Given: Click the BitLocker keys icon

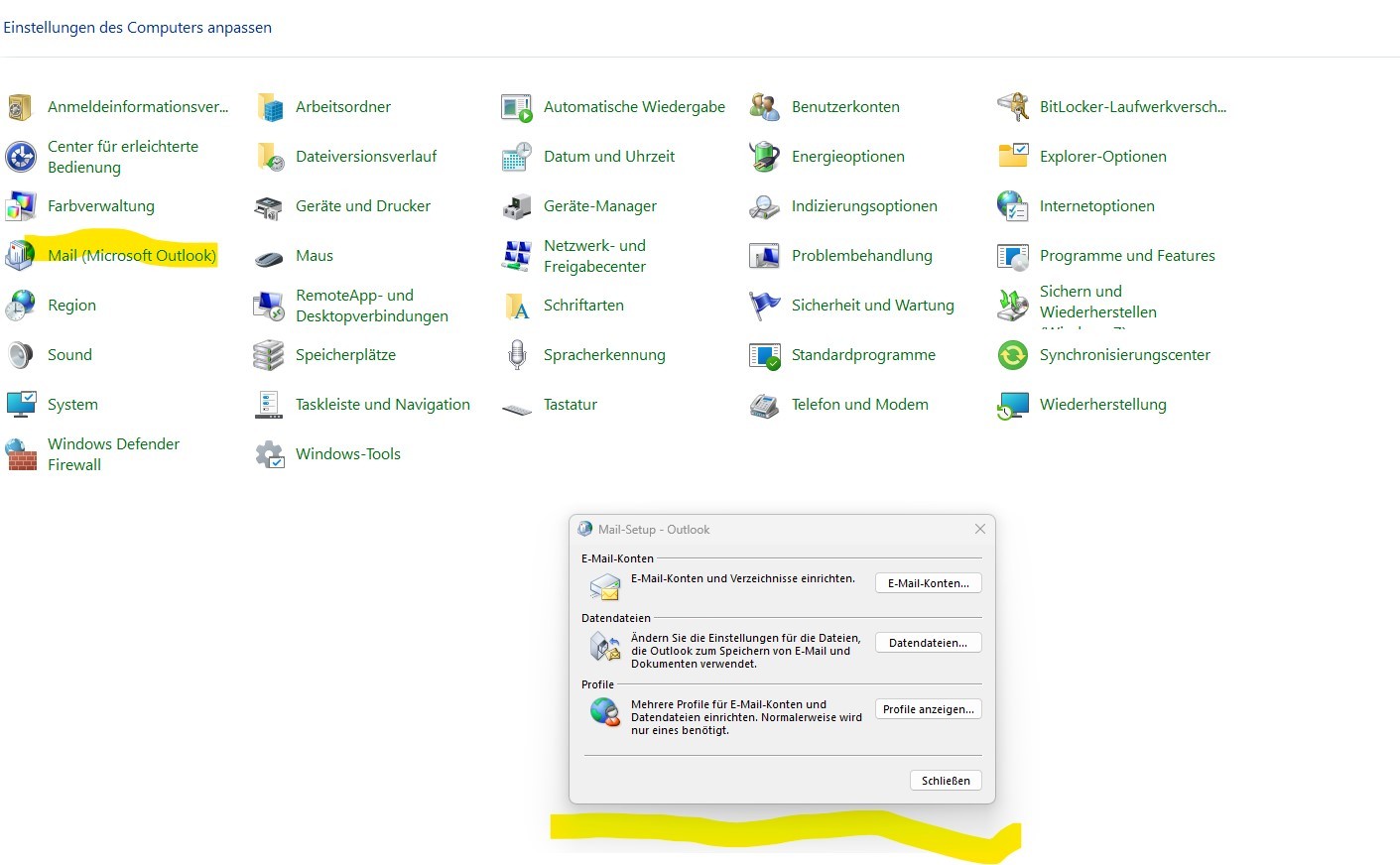Looking at the screenshot, I should (1012, 107).
